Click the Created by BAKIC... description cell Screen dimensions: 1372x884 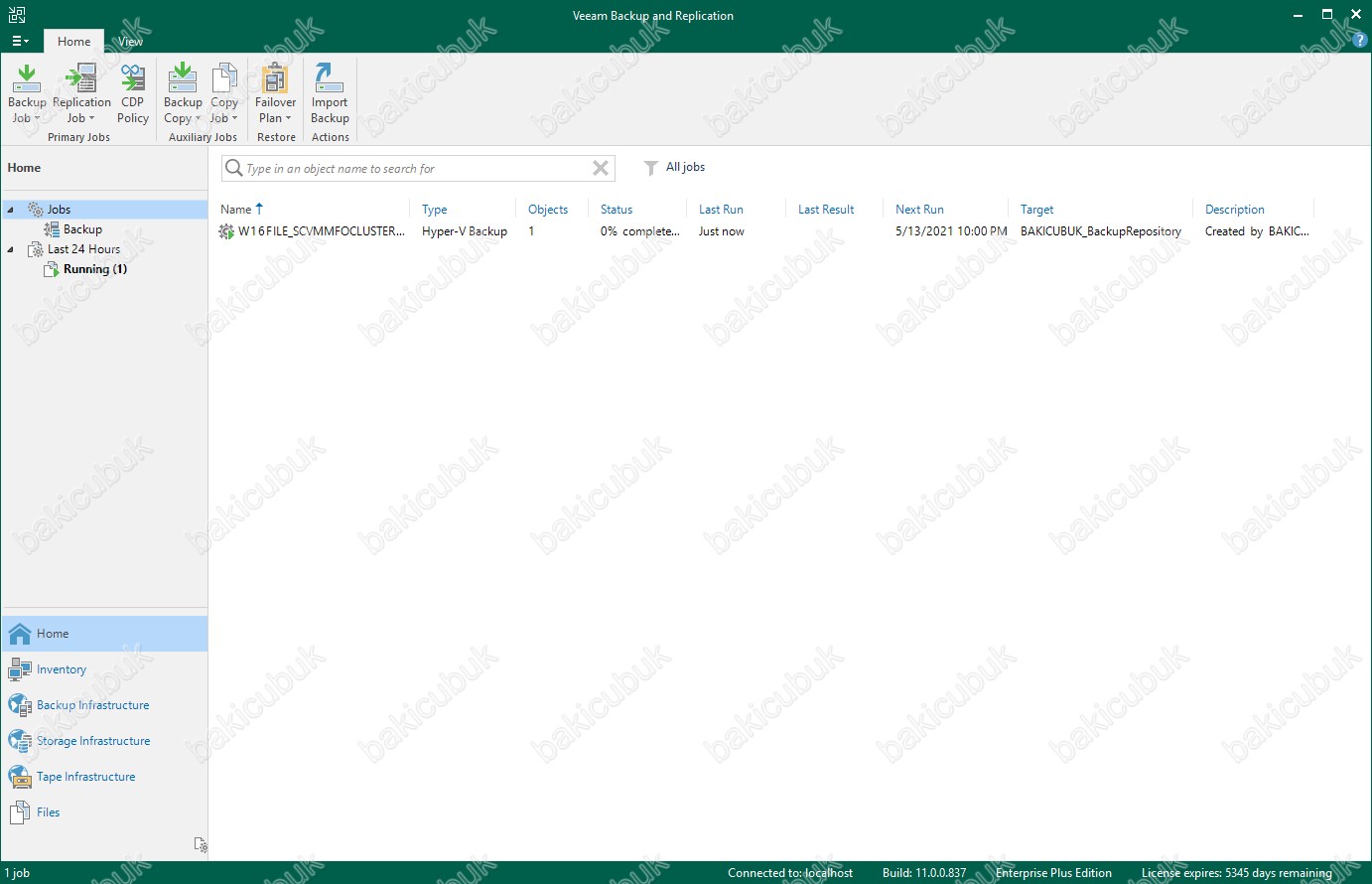point(1257,231)
